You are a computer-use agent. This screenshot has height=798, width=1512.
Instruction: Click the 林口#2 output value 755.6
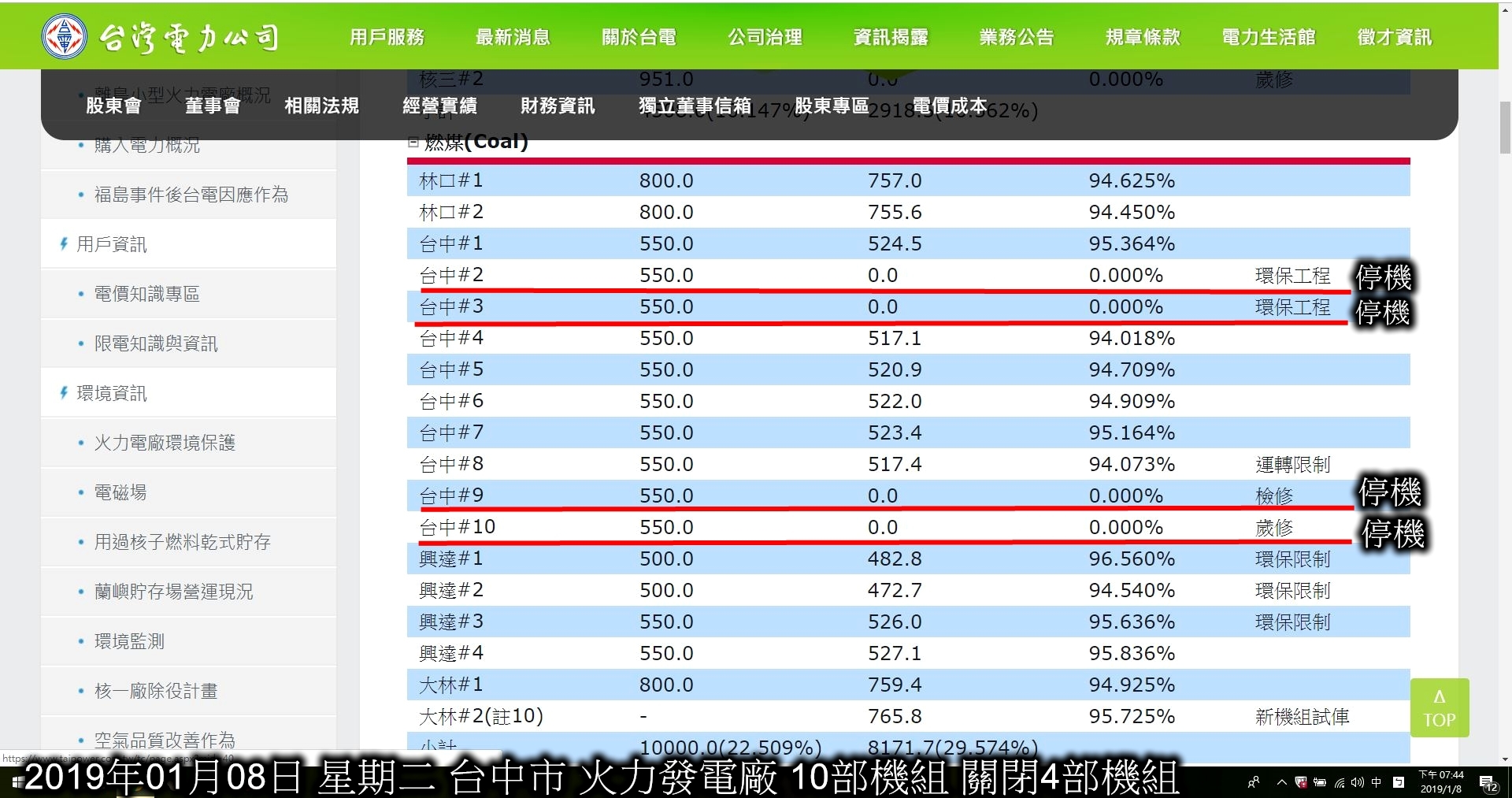tap(895, 212)
